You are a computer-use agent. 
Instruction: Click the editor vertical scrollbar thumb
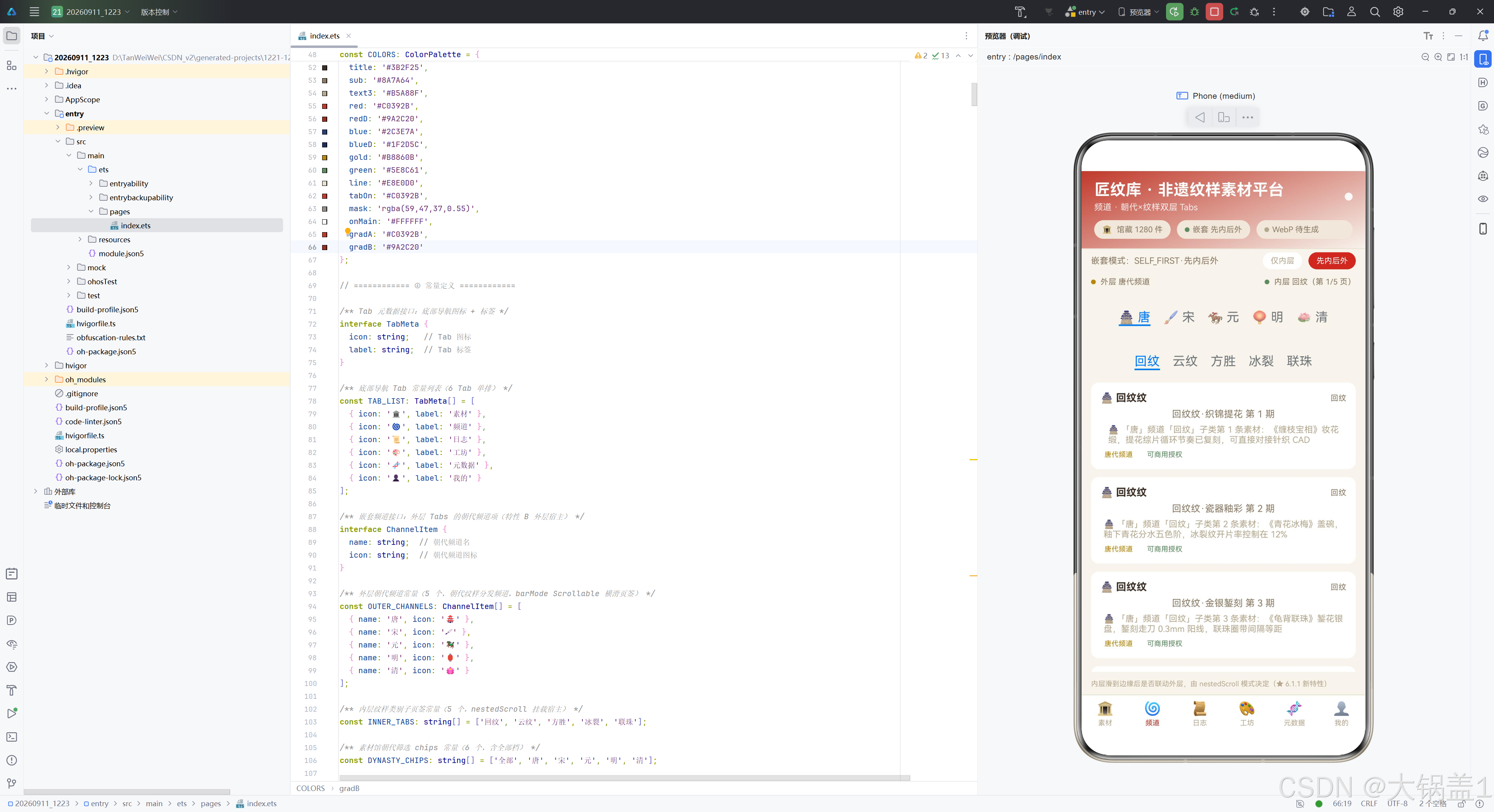(974, 94)
